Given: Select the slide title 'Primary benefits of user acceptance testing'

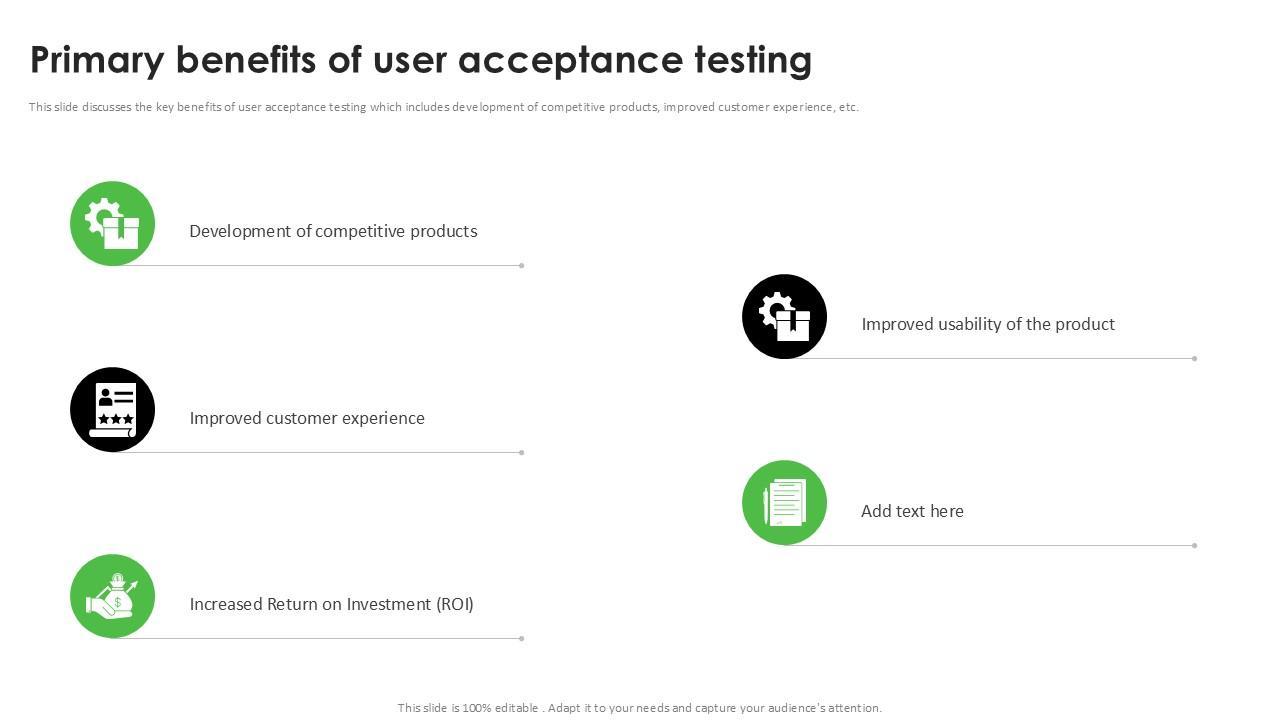Looking at the screenshot, I should pos(421,60).
